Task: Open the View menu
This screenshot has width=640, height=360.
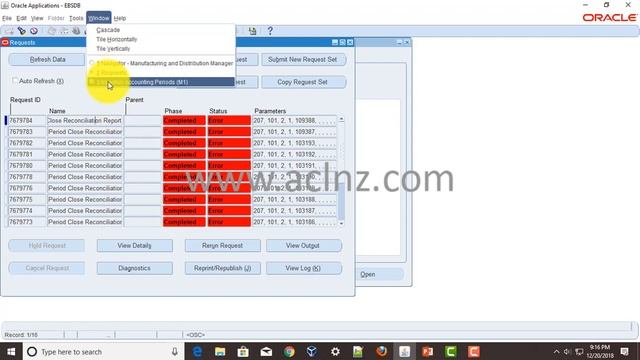Action: coord(37,18)
